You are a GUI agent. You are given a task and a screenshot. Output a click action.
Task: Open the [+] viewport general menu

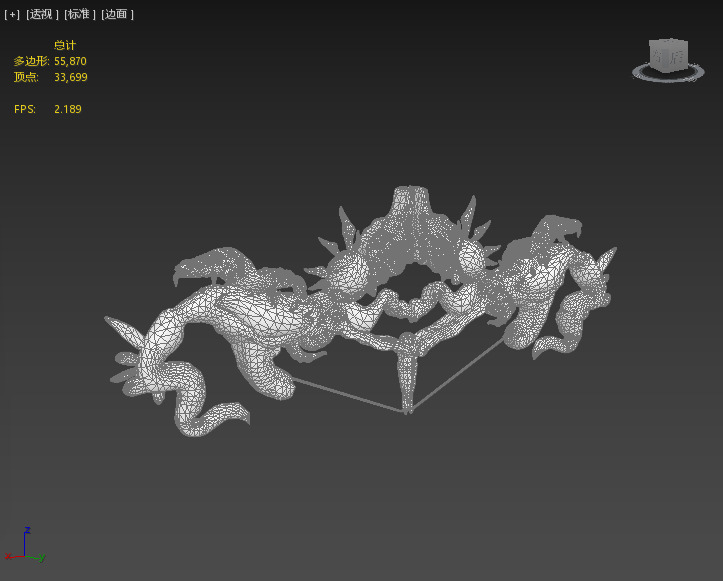12,14
